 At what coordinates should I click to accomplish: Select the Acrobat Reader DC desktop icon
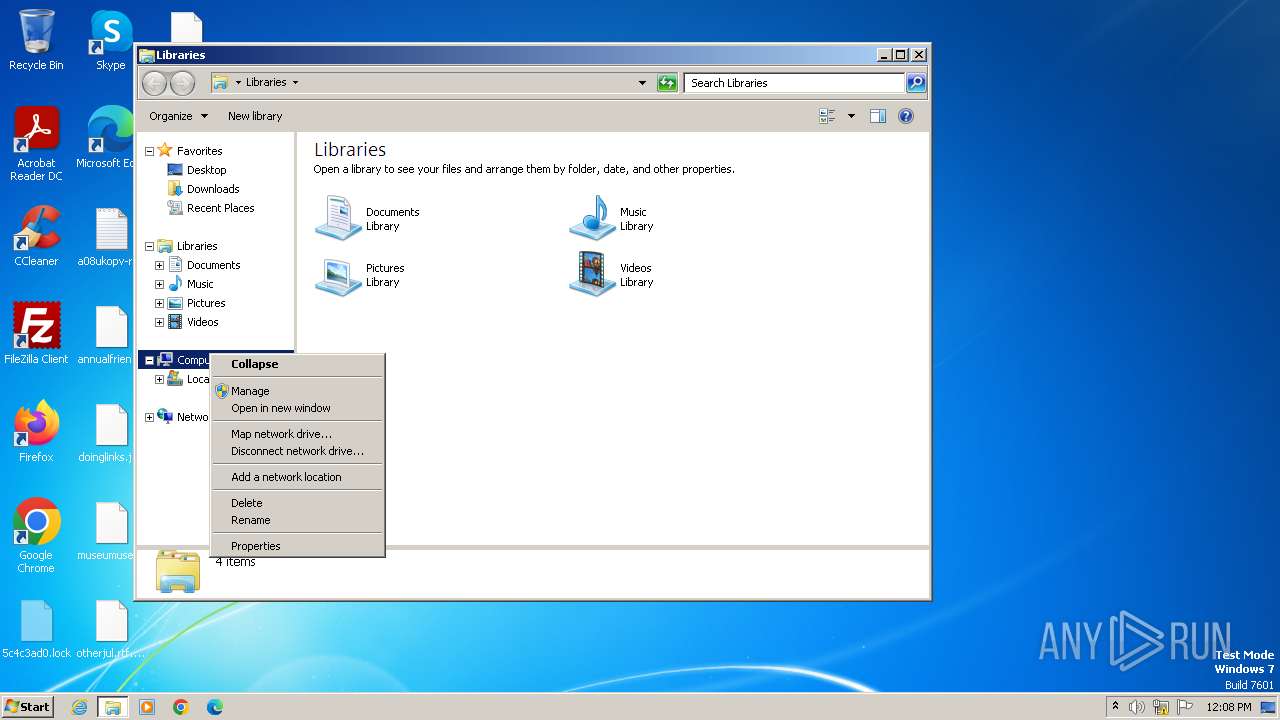pos(36,144)
